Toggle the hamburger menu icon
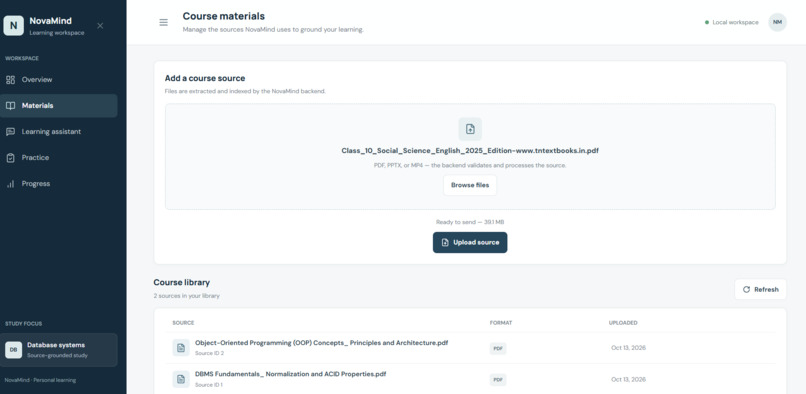This screenshot has width=806, height=394. [x=163, y=23]
